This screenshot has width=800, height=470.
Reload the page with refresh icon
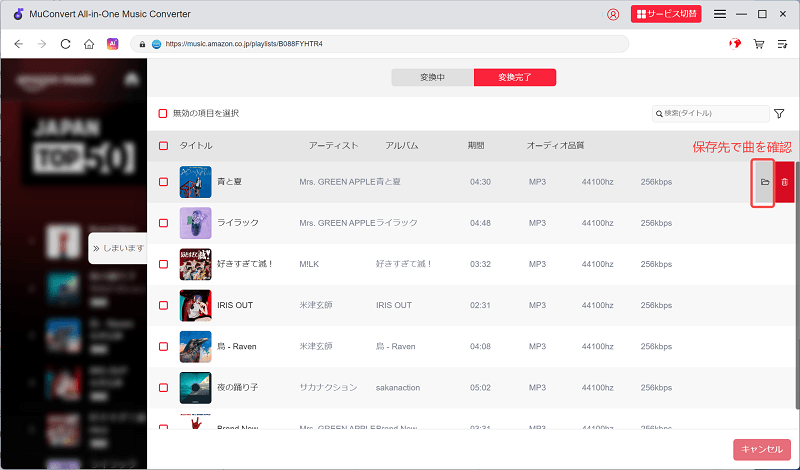click(x=65, y=44)
